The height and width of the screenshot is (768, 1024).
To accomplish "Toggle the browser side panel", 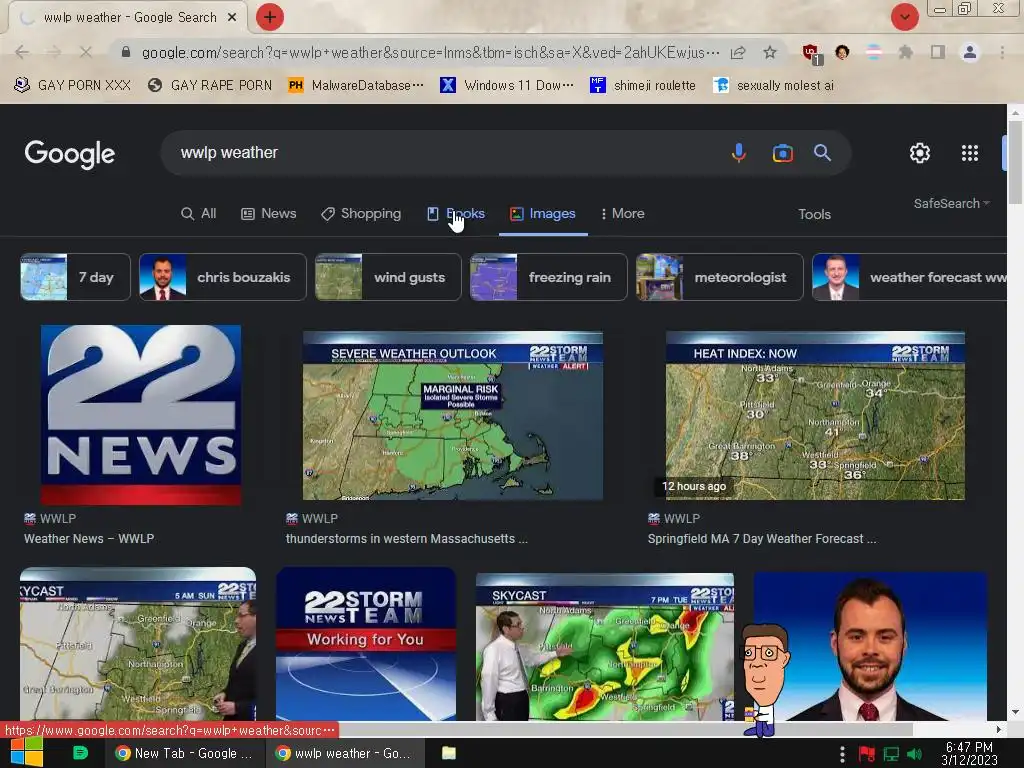I will click(x=938, y=52).
